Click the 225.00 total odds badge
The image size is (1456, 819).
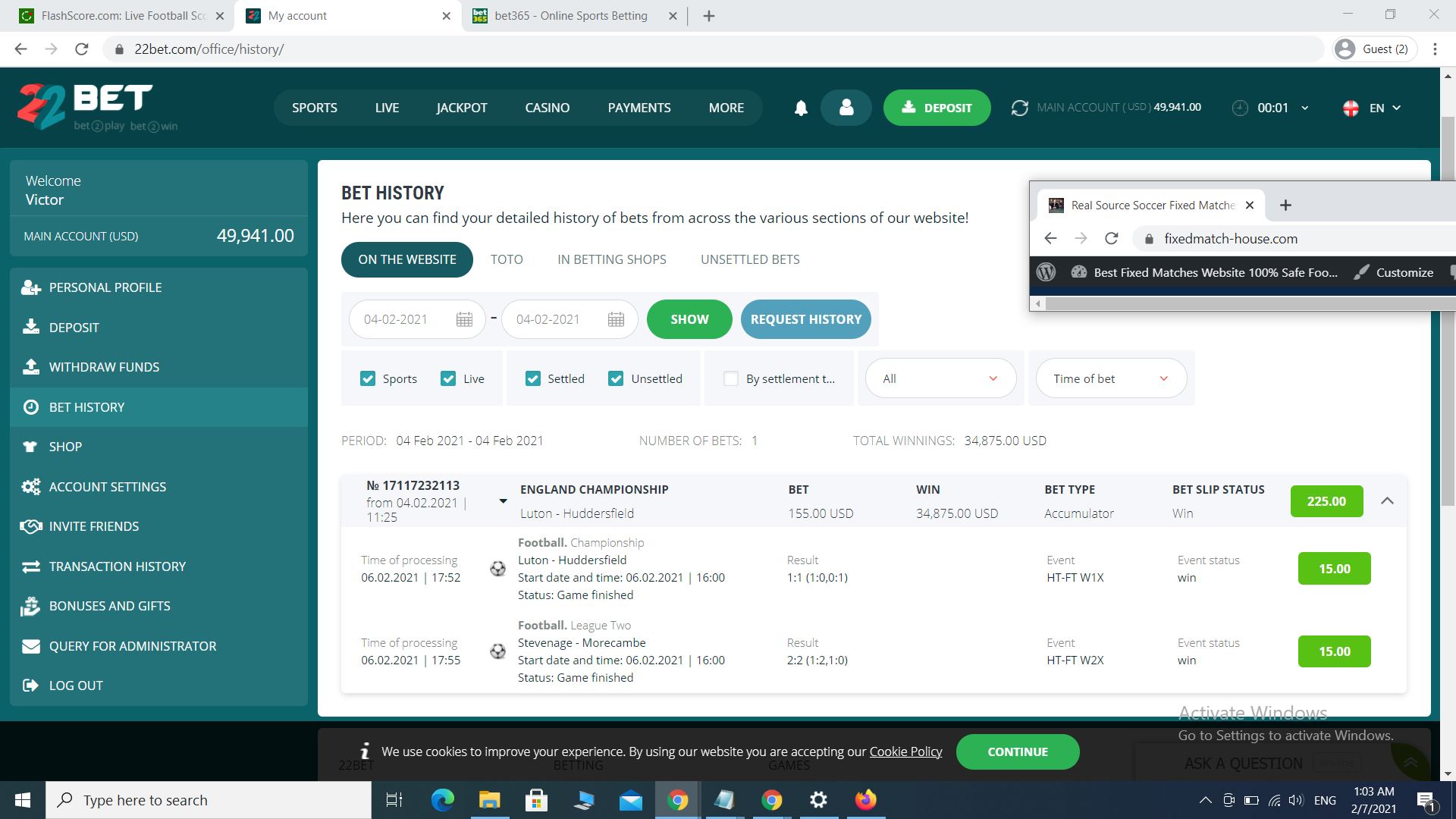click(x=1326, y=501)
